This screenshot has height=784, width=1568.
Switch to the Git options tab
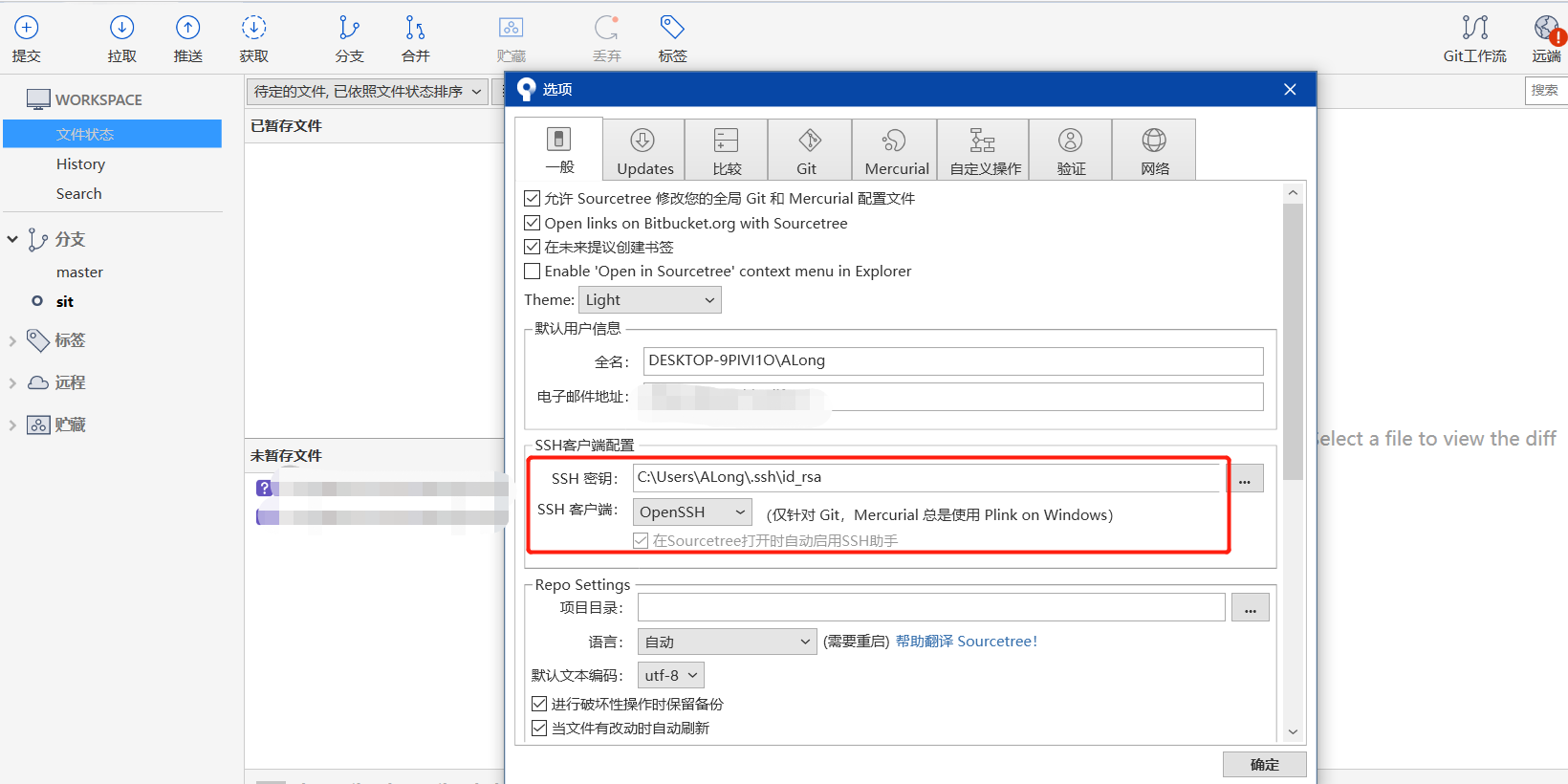pos(810,150)
